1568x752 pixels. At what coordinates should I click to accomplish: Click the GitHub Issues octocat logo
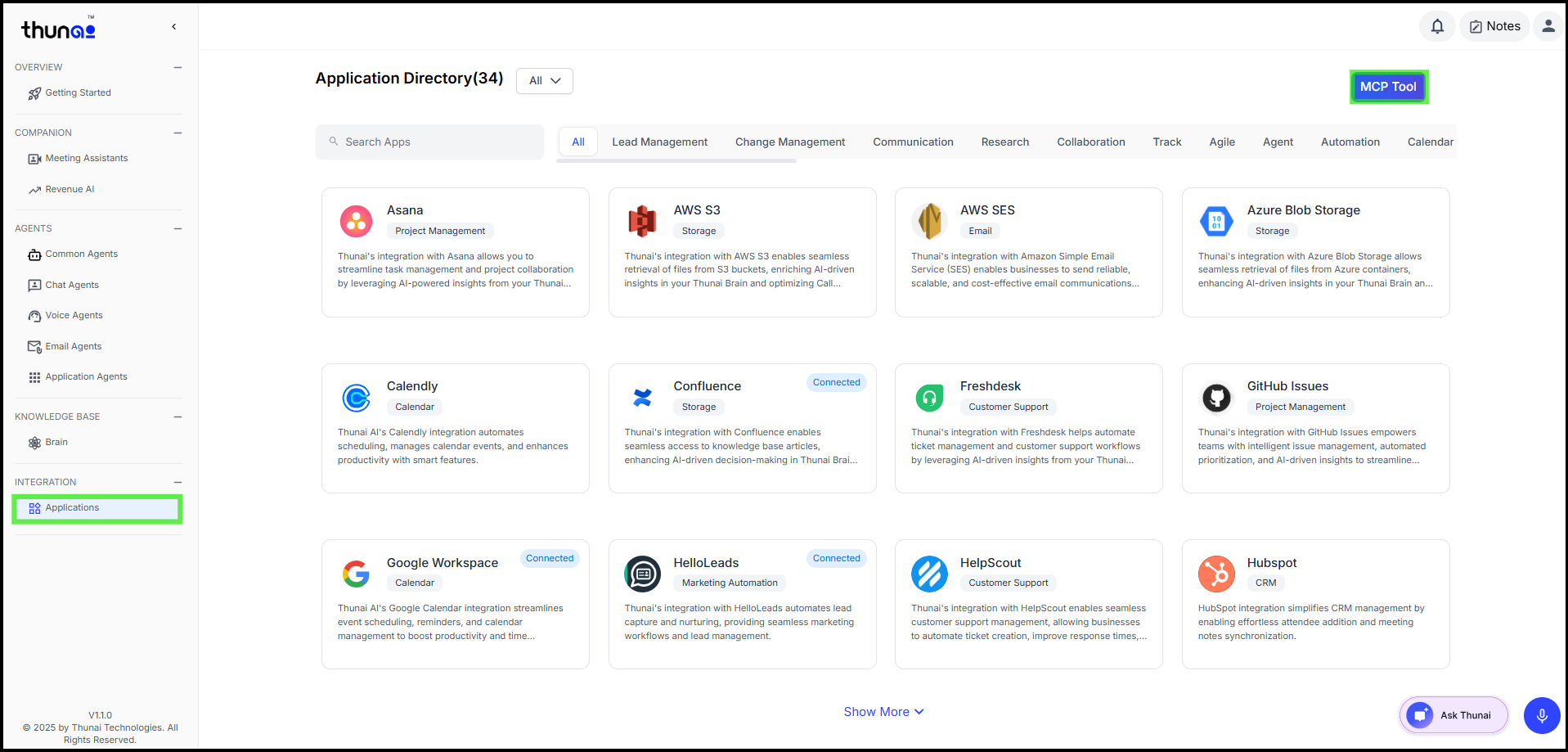point(1216,398)
